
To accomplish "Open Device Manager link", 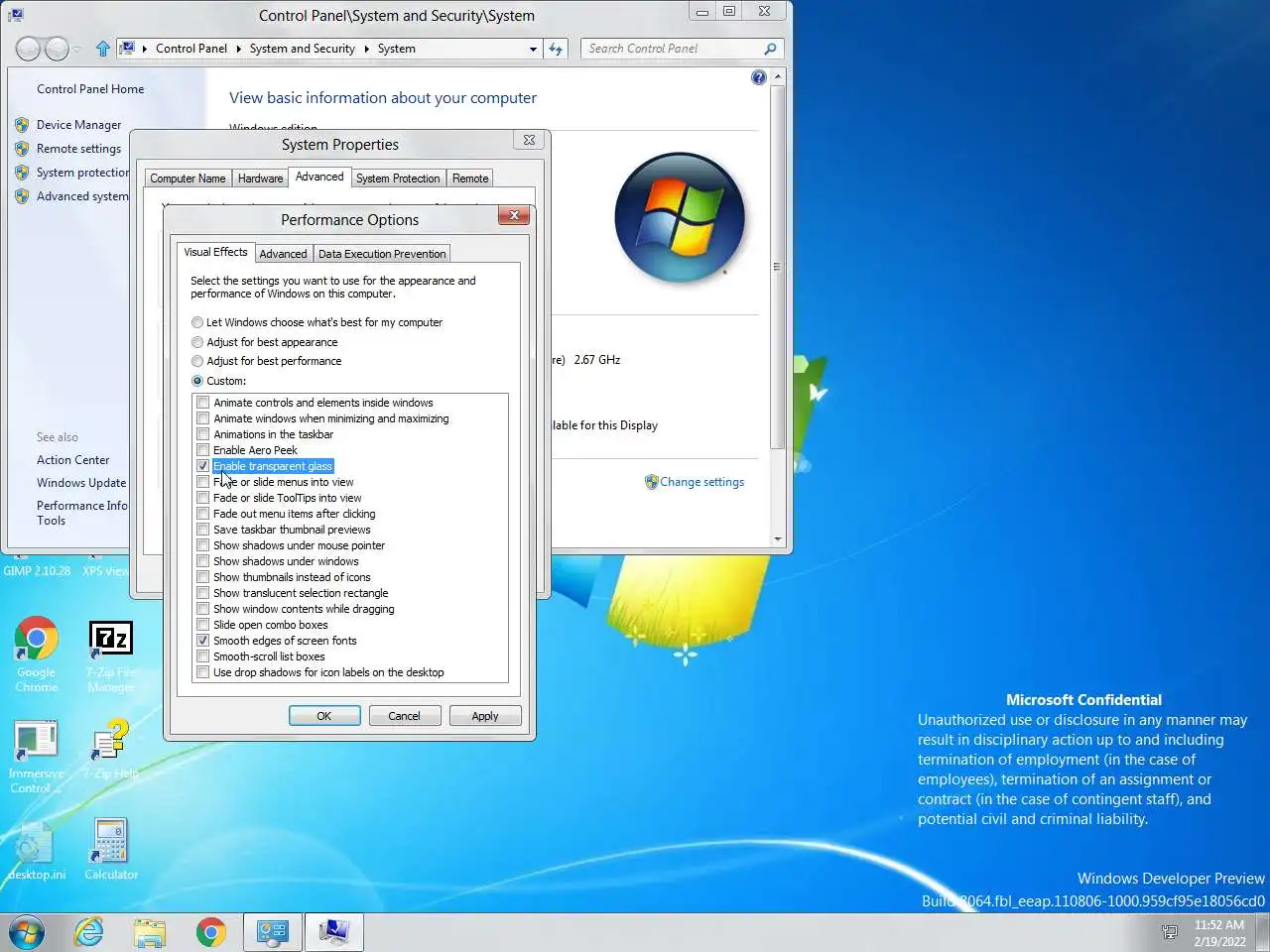I will [x=79, y=125].
